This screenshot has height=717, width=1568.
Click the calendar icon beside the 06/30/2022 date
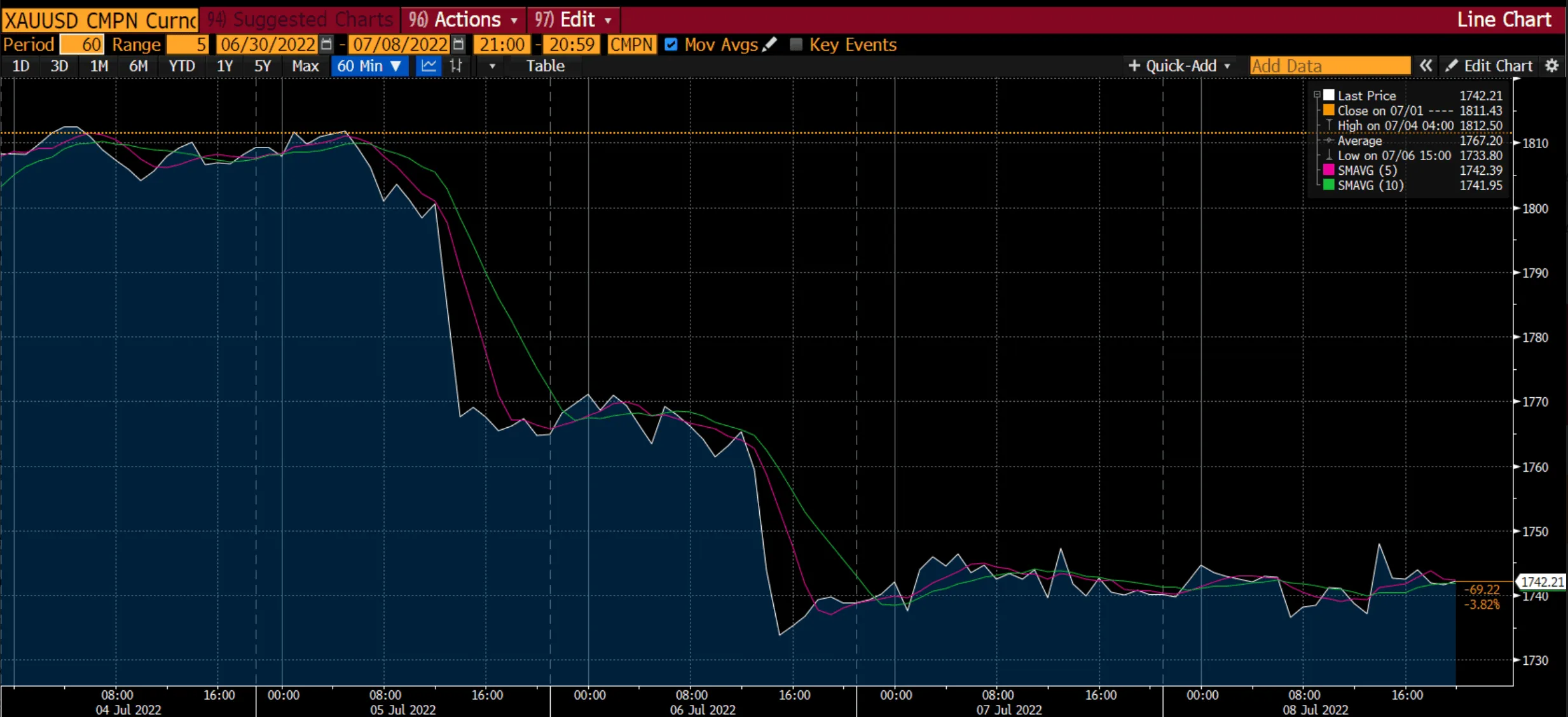[x=327, y=44]
